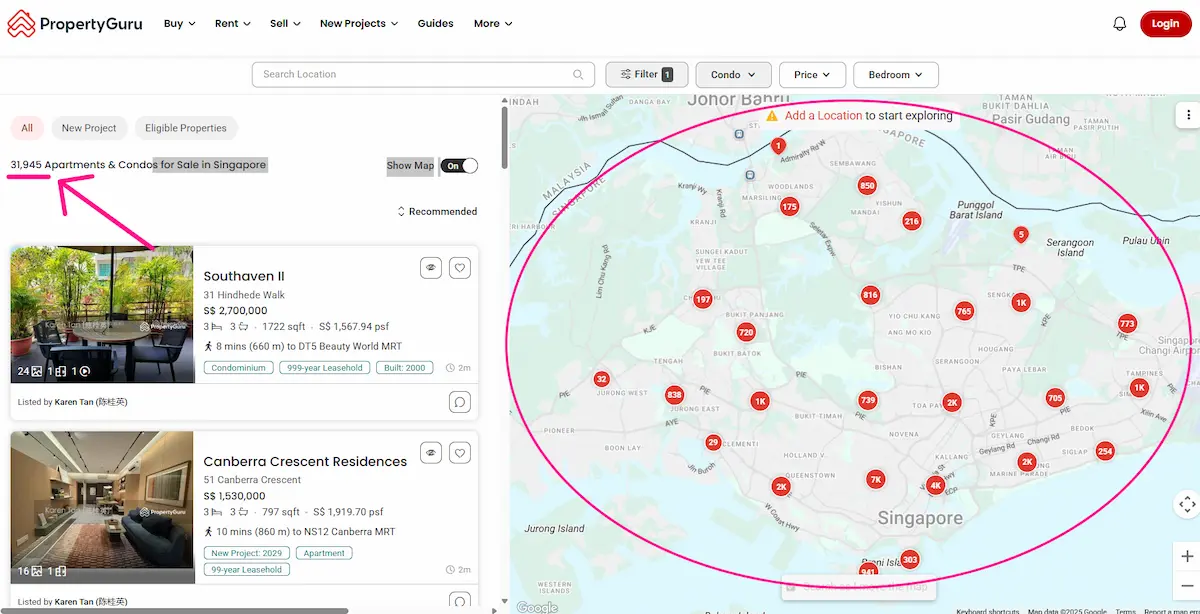
Task: View the Canberra Crescent Residences photo thumbnail
Action: click(x=102, y=507)
